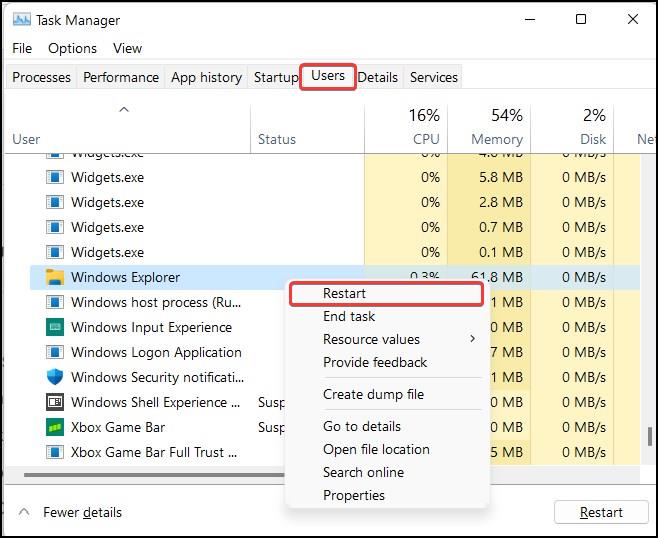Viewport: 658px width, 538px height.
Task: Collapse the user list using top chevron
Action: [124, 109]
